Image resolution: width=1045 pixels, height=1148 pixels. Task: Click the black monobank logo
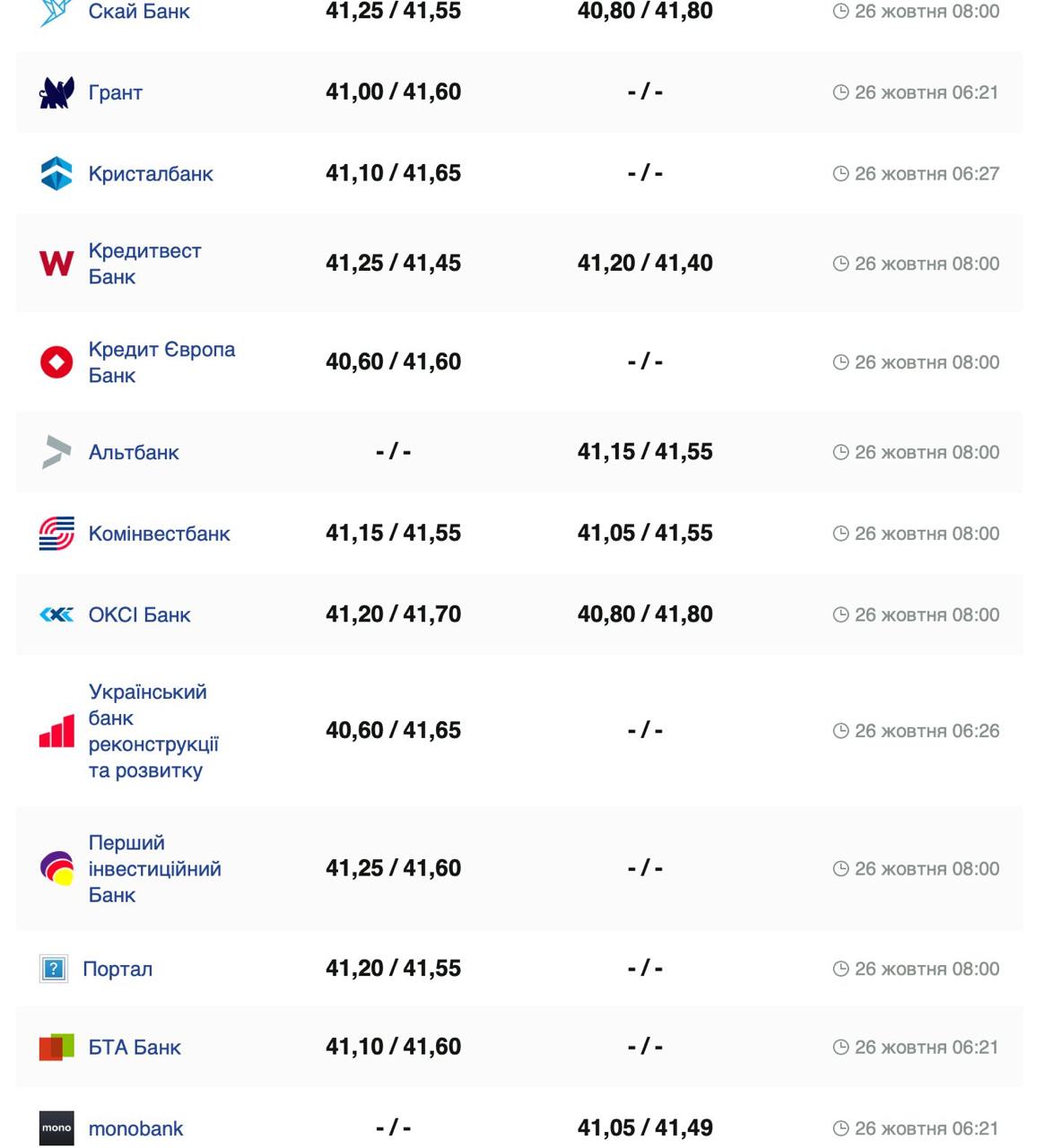point(57,1128)
